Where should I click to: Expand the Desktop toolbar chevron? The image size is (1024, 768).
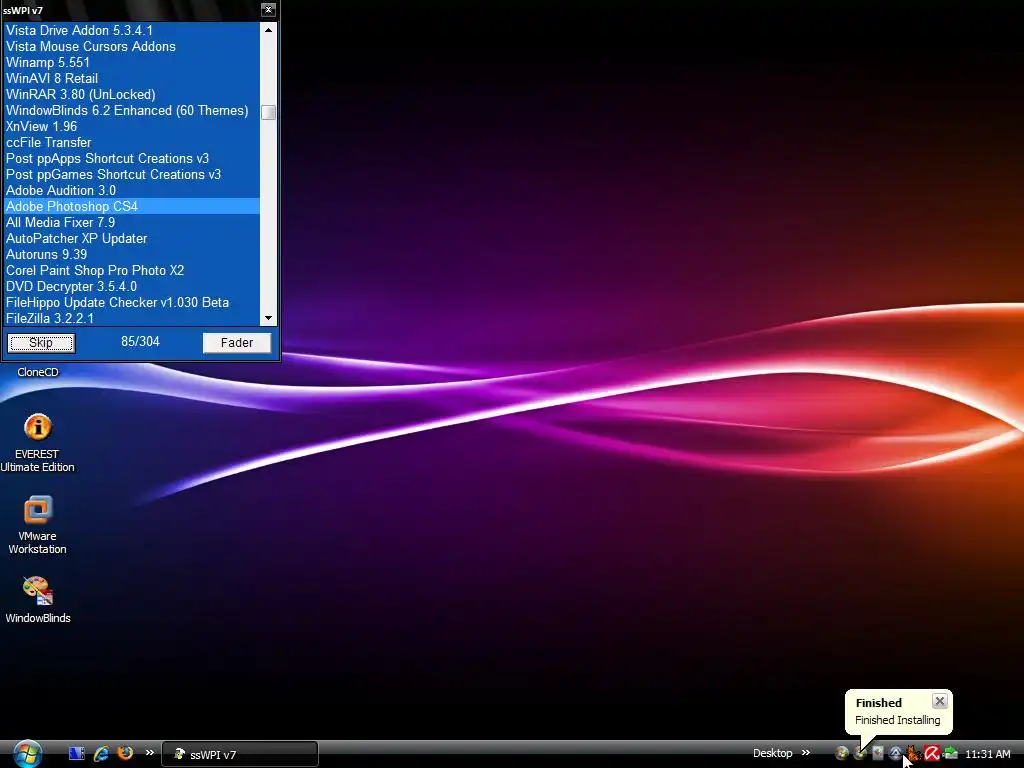pyautogui.click(x=806, y=752)
